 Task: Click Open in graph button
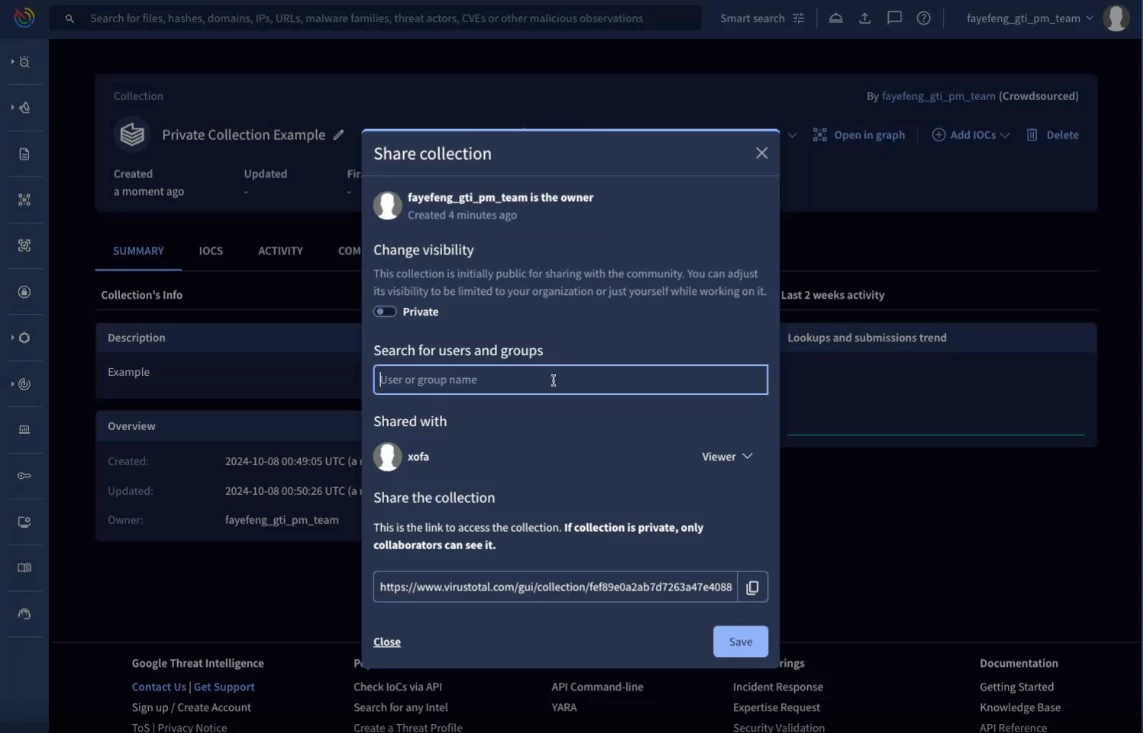click(859, 135)
